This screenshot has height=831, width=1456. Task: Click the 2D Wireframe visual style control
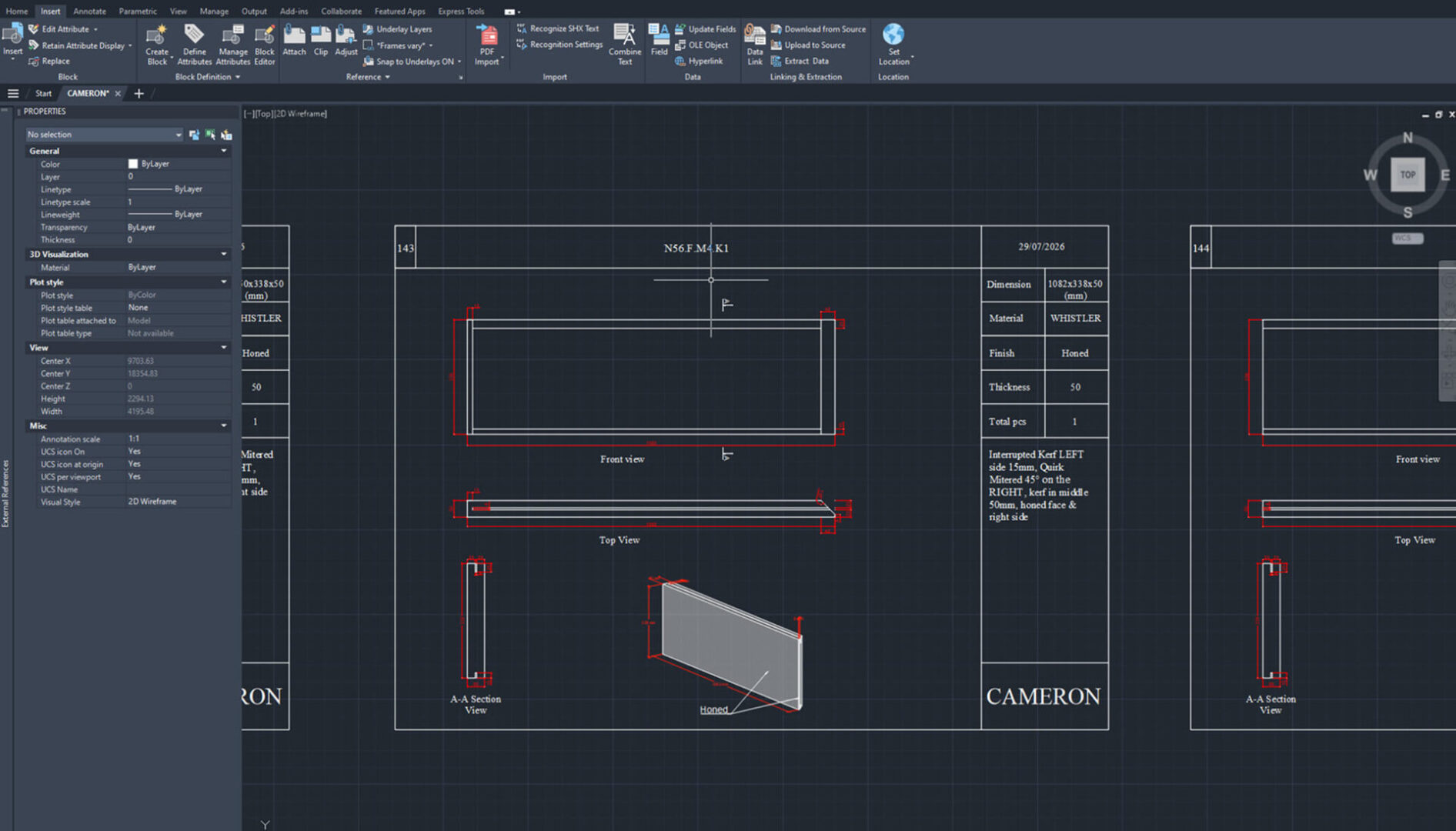click(301, 114)
